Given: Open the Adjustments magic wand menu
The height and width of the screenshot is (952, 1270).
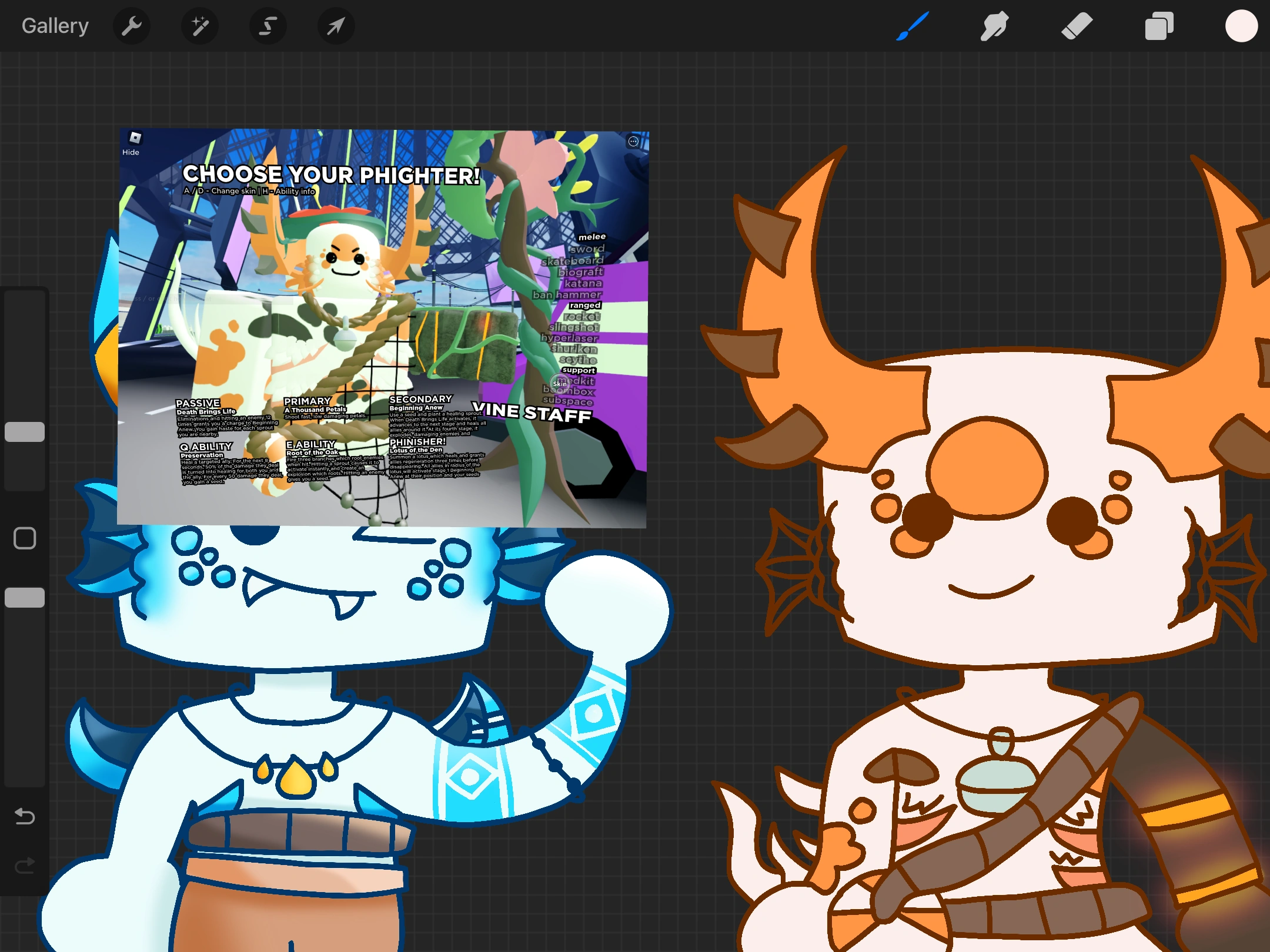Looking at the screenshot, I should [200, 26].
